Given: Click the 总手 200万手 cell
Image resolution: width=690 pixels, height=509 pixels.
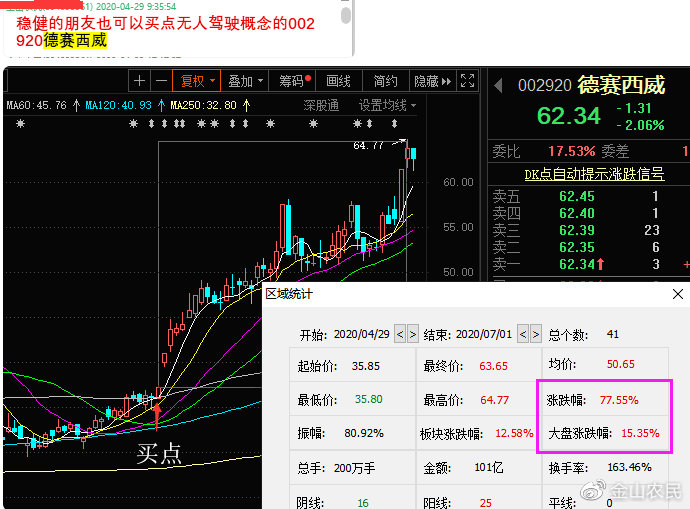Looking at the screenshot, I should 352,468.
